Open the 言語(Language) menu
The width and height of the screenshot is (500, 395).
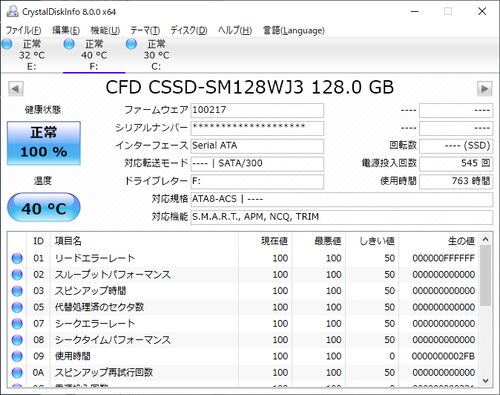point(294,31)
